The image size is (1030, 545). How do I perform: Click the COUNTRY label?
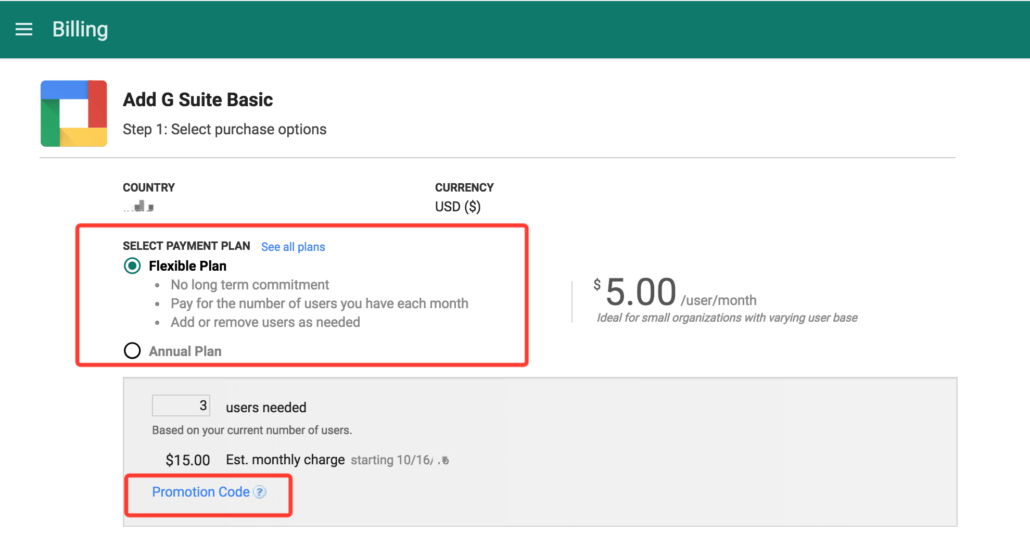click(149, 188)
